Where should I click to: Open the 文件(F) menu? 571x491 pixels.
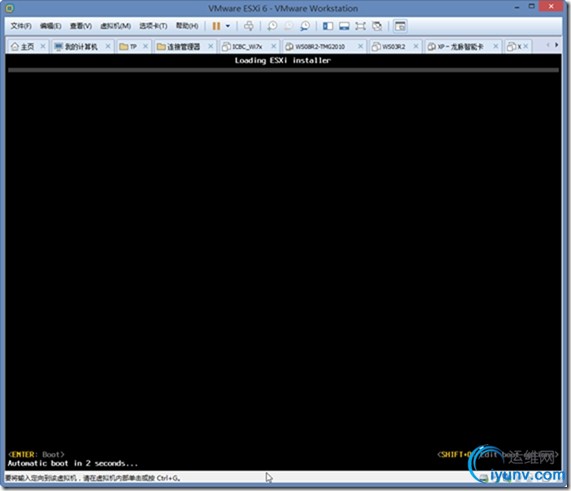point(21,26)
